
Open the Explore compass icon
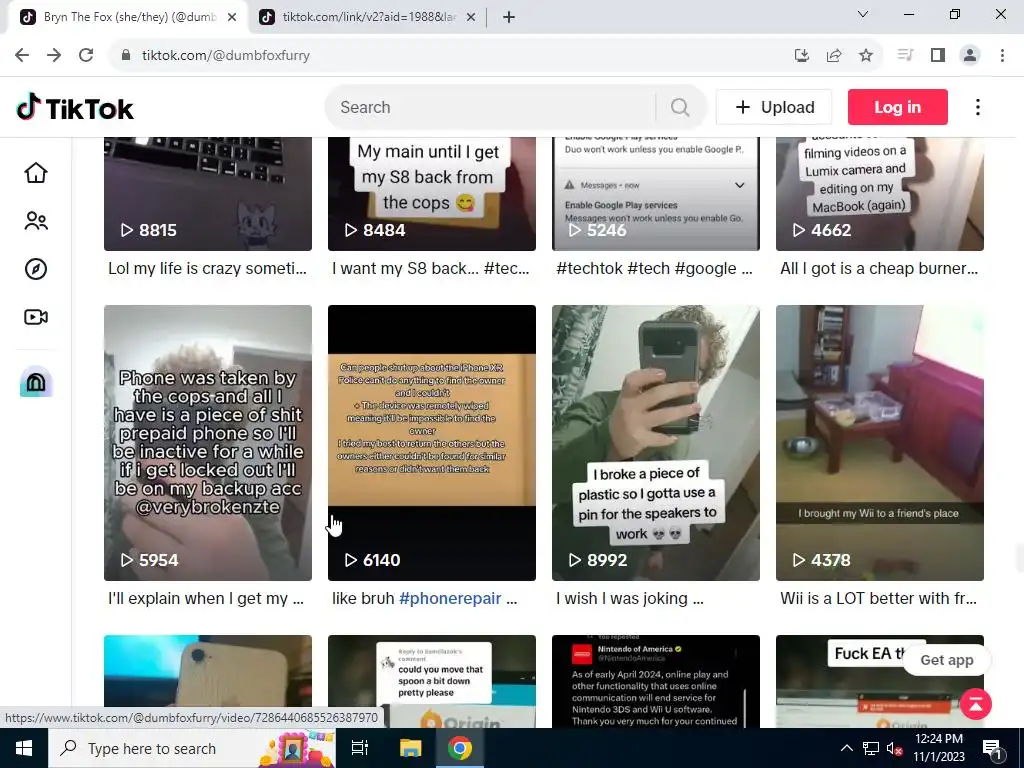[x=36, y=269]
